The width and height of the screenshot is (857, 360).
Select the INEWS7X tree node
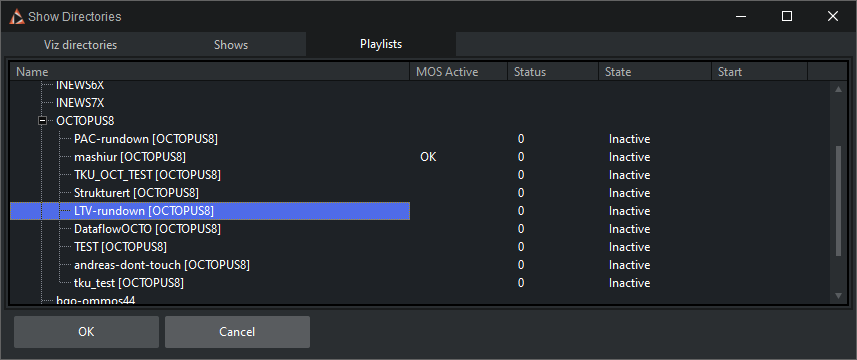pos(80,103)
